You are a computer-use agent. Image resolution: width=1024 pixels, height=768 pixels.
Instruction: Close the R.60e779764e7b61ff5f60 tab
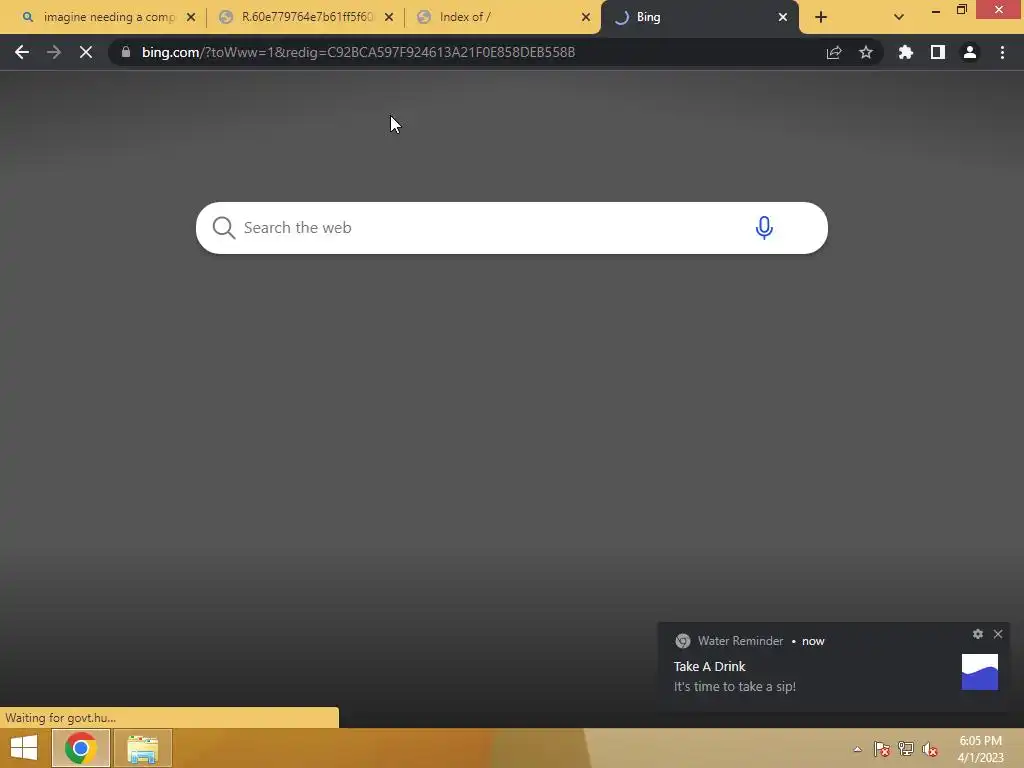click(389, 17)
